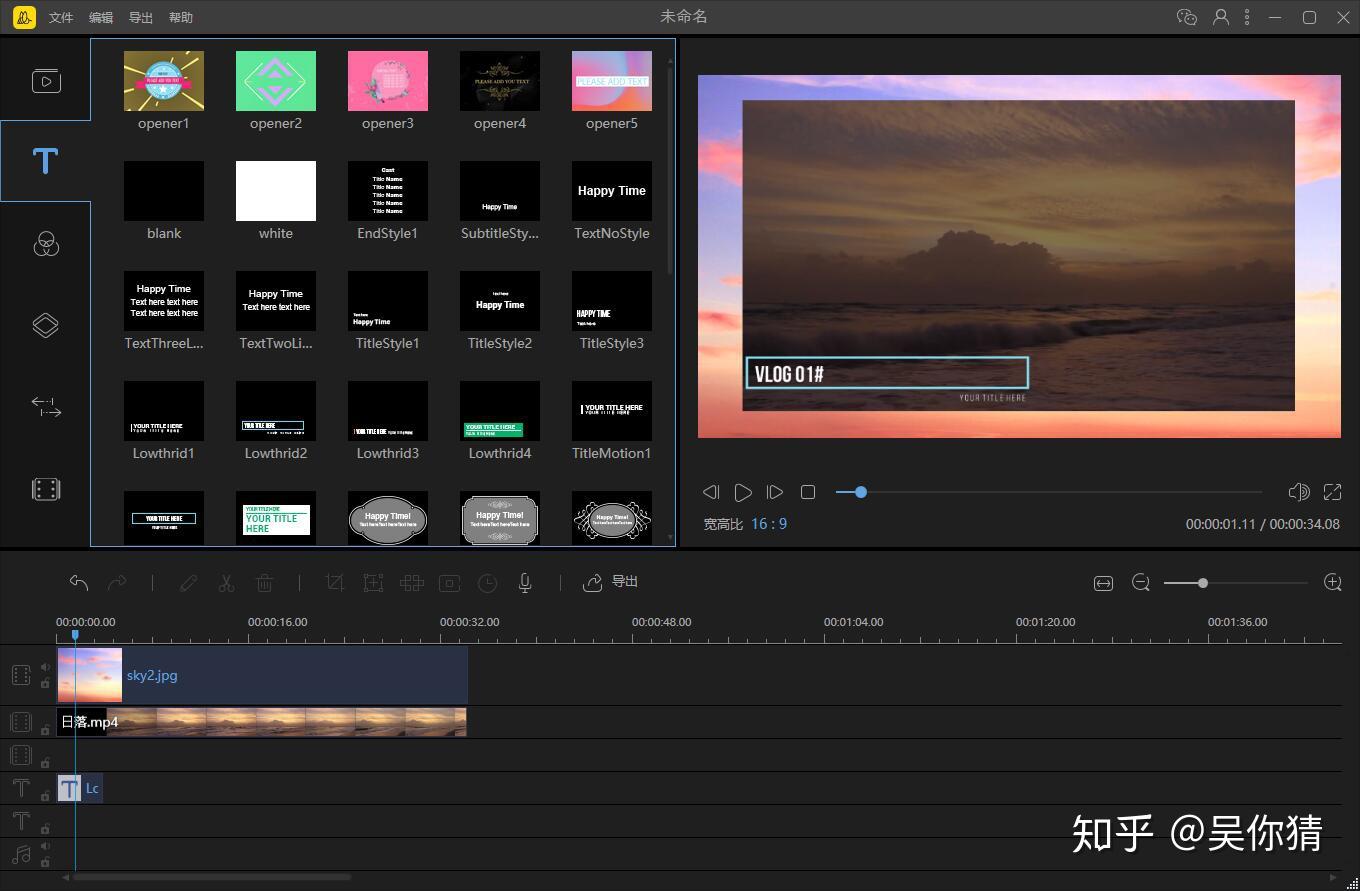
Task: Open the filters sidebar tab
Action: (46, 243)
